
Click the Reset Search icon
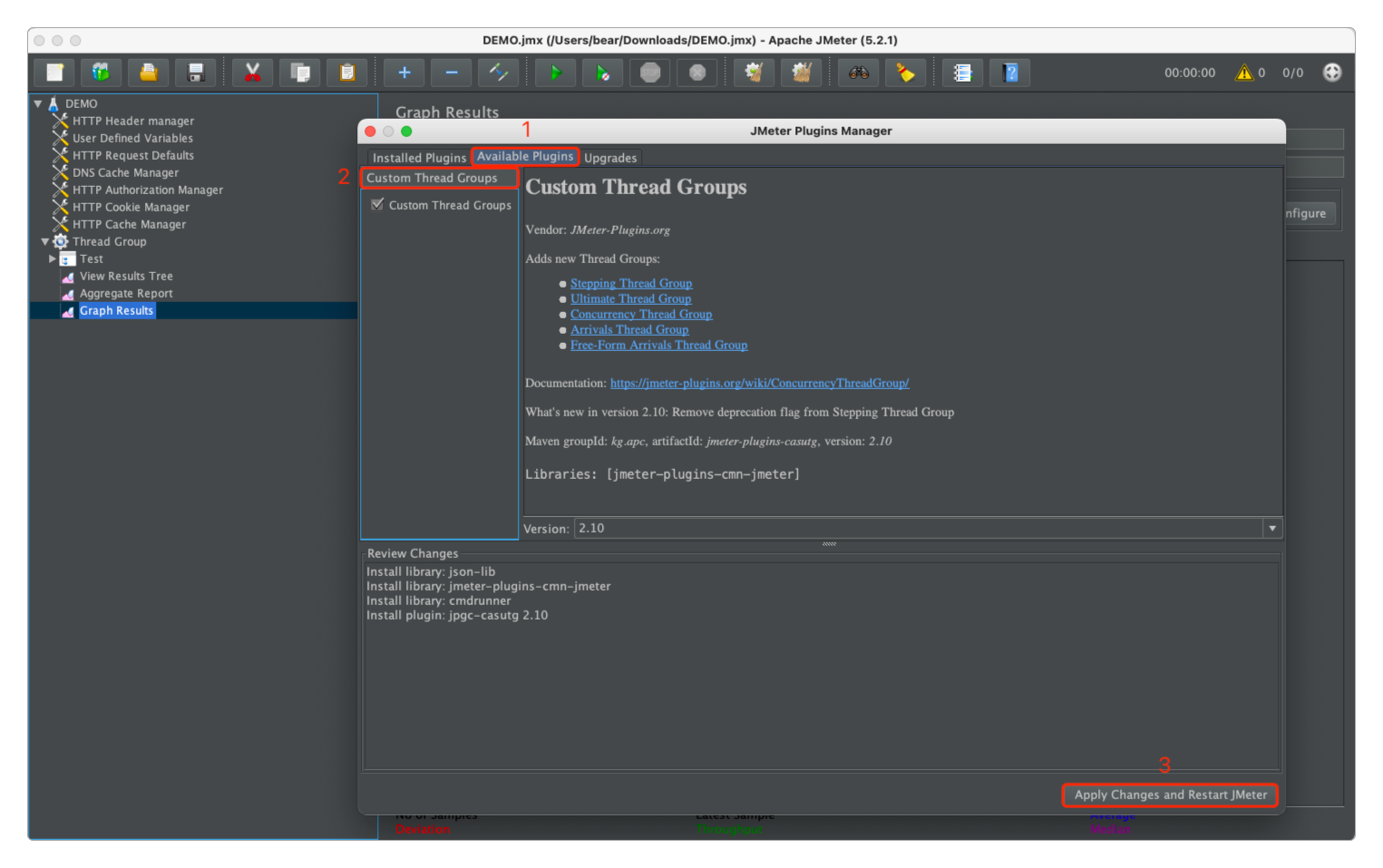(x=906, y=73)
